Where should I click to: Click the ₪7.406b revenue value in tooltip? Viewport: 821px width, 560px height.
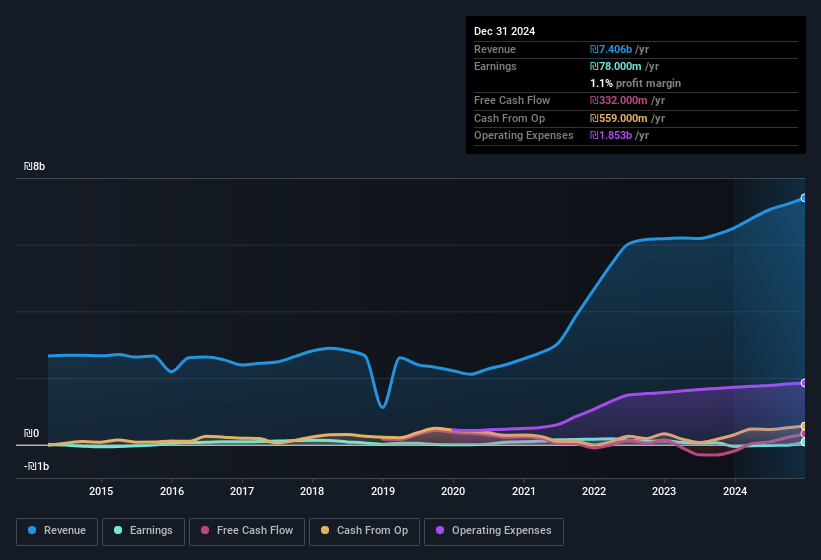[x=611, y=49]
